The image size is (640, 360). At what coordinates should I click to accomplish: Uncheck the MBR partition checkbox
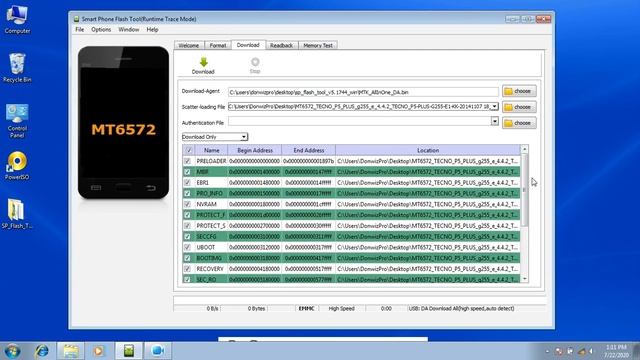tap(187, 172)
